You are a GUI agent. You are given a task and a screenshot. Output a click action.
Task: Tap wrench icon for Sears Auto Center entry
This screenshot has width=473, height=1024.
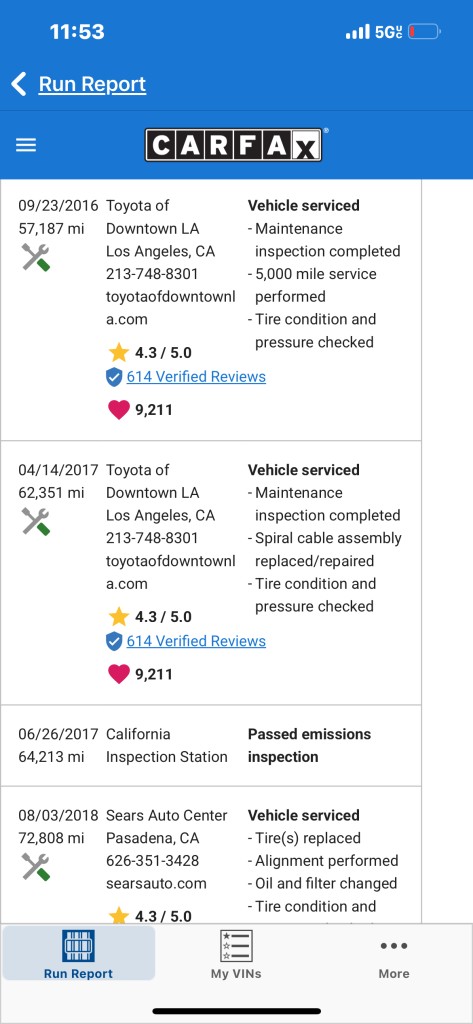[x=35, y=867]
